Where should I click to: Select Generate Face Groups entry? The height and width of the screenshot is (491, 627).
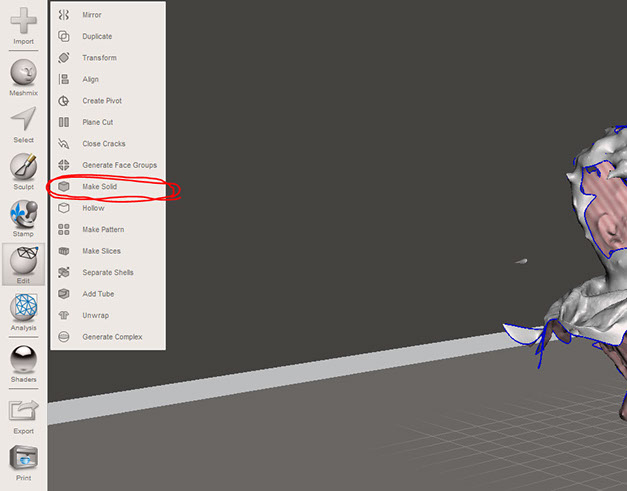108,165
